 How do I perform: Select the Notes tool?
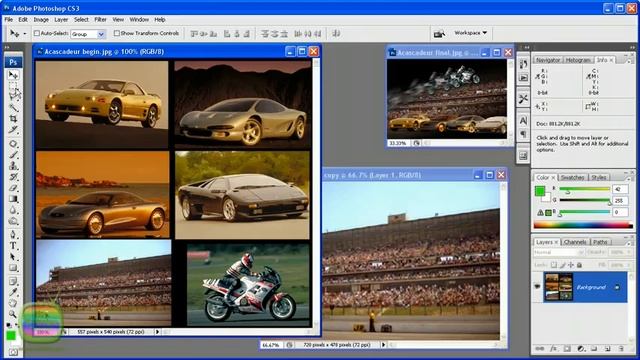pos(13,282)
